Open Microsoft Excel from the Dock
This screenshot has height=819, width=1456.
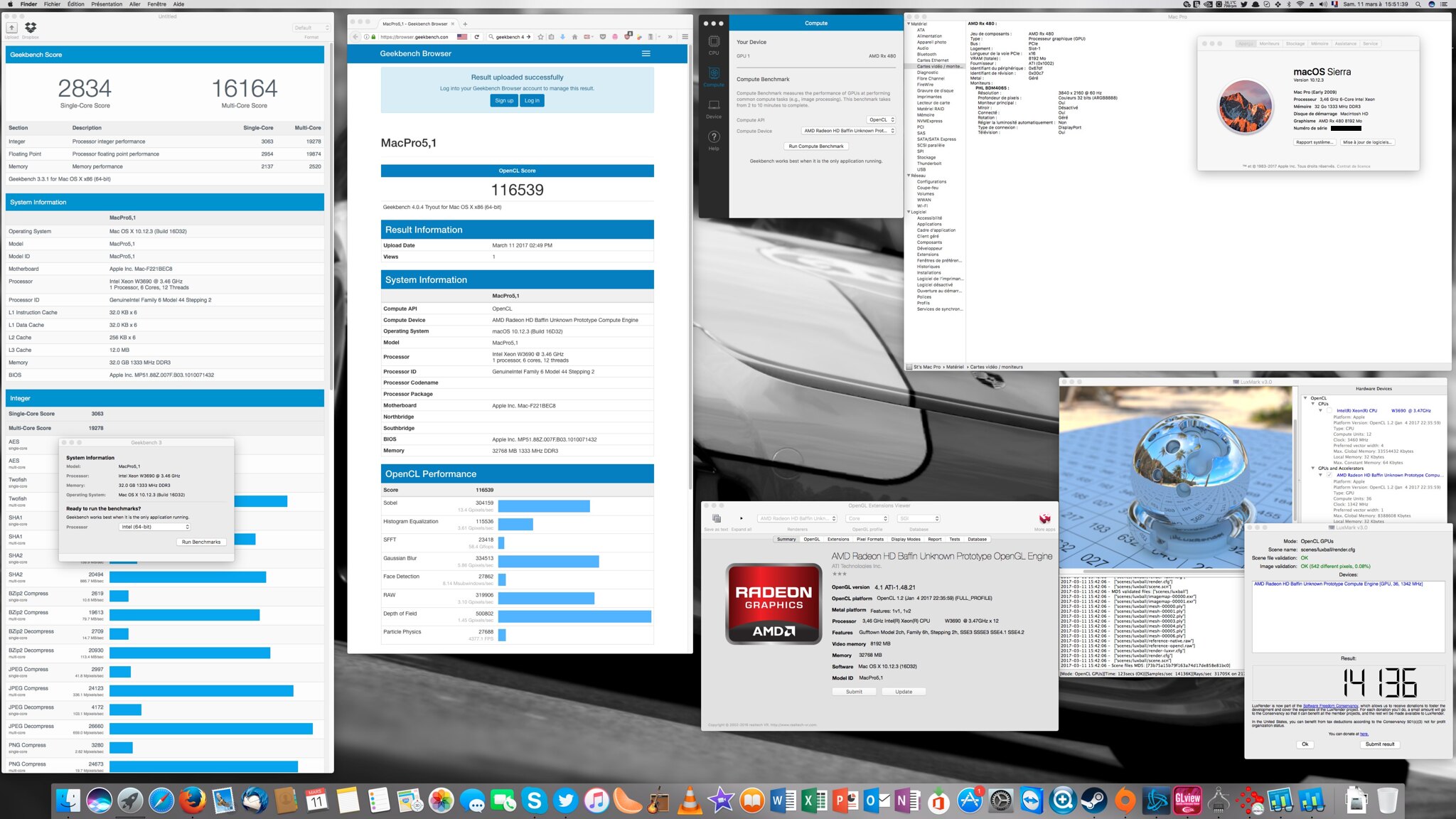coord(814,801)
